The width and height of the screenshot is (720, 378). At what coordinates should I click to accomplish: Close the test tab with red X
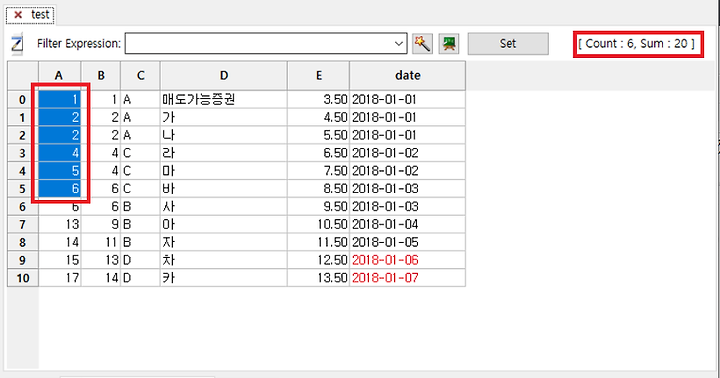click(x=18, y=15)
